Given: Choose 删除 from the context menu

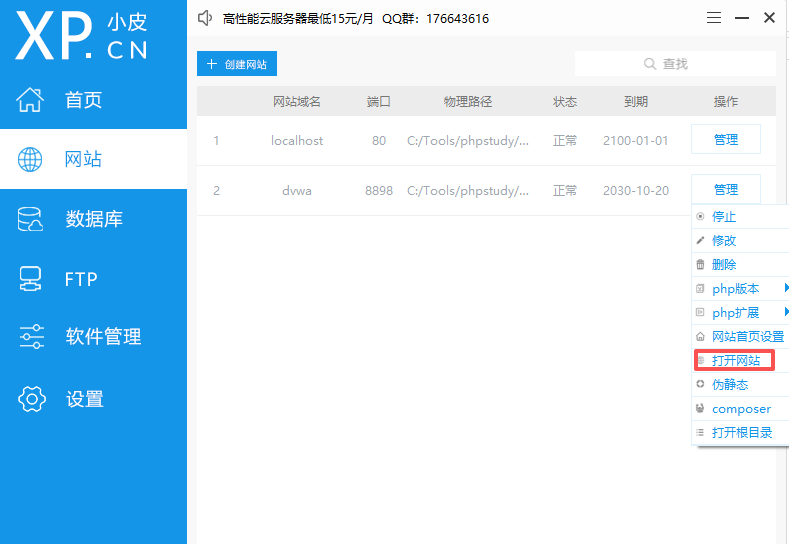Looking at the screenshot, I should 740,264.
